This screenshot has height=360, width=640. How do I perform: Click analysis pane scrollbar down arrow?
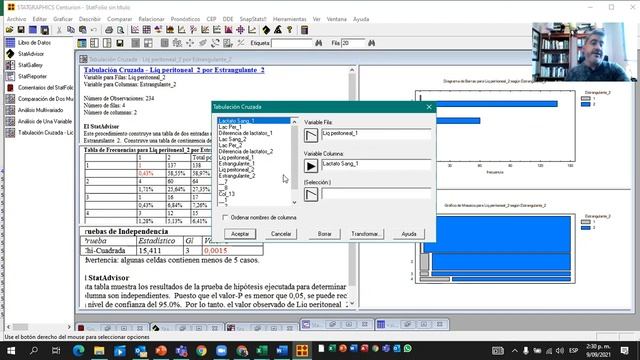pos(352,304)
